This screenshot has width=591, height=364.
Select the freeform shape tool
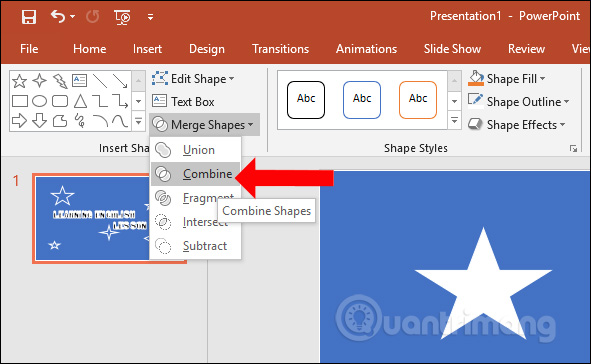click(x=60, y=121)
